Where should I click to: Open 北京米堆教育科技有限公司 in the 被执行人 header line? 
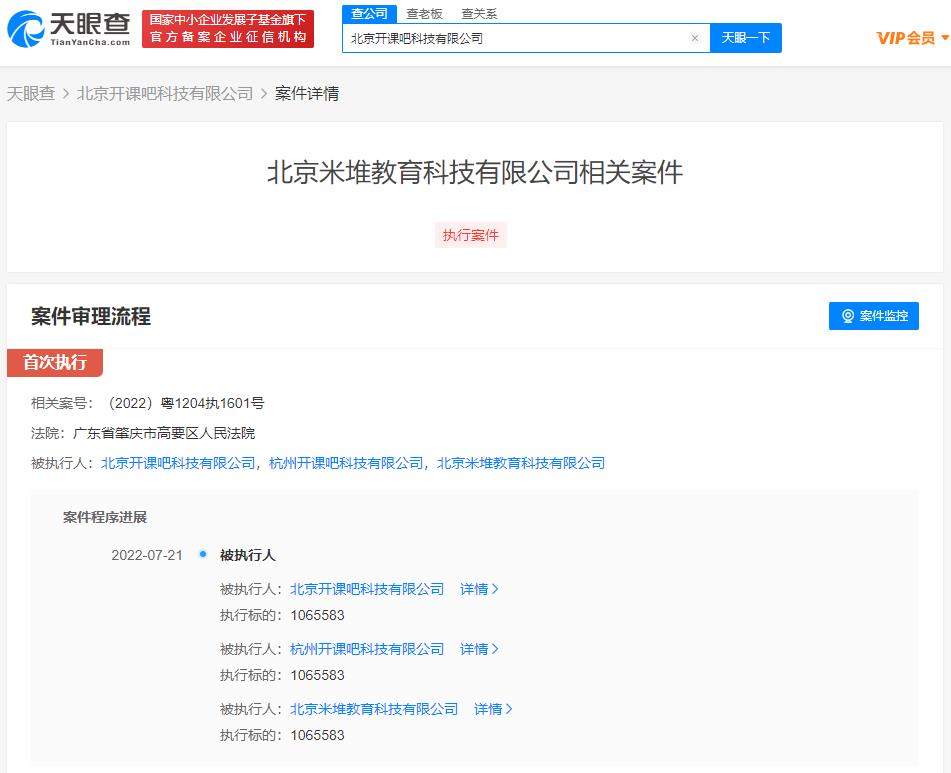(521, 463)
